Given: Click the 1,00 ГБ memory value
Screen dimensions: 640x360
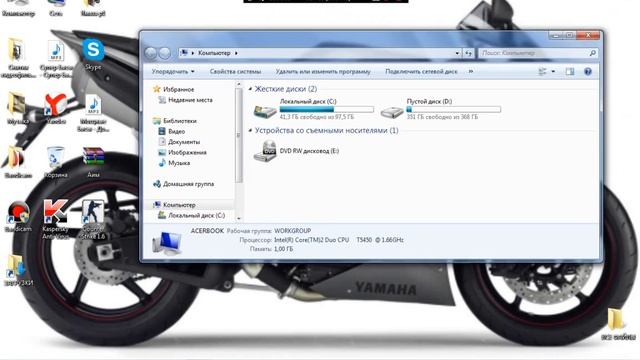Looking at the screenshot, I should [x=283, y=249].
